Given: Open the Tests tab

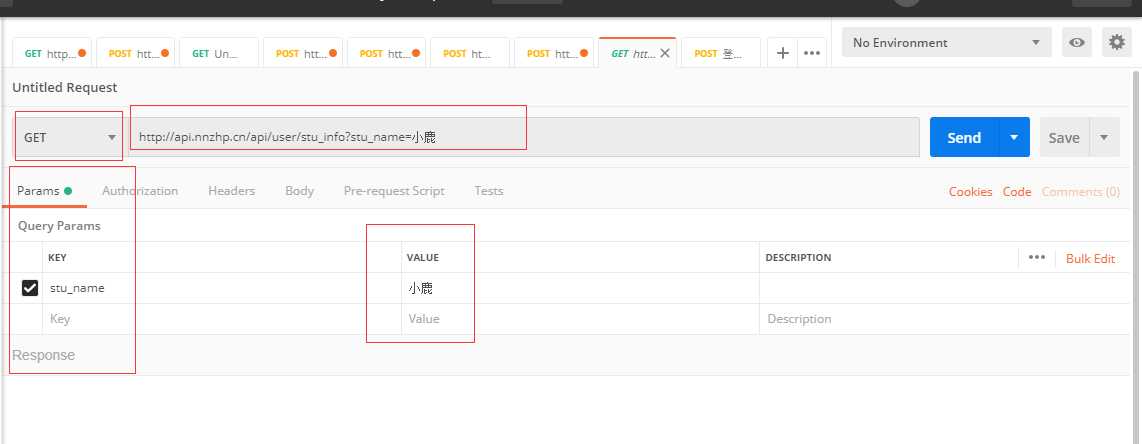Looking at the screenshot, I should (489, 191).
